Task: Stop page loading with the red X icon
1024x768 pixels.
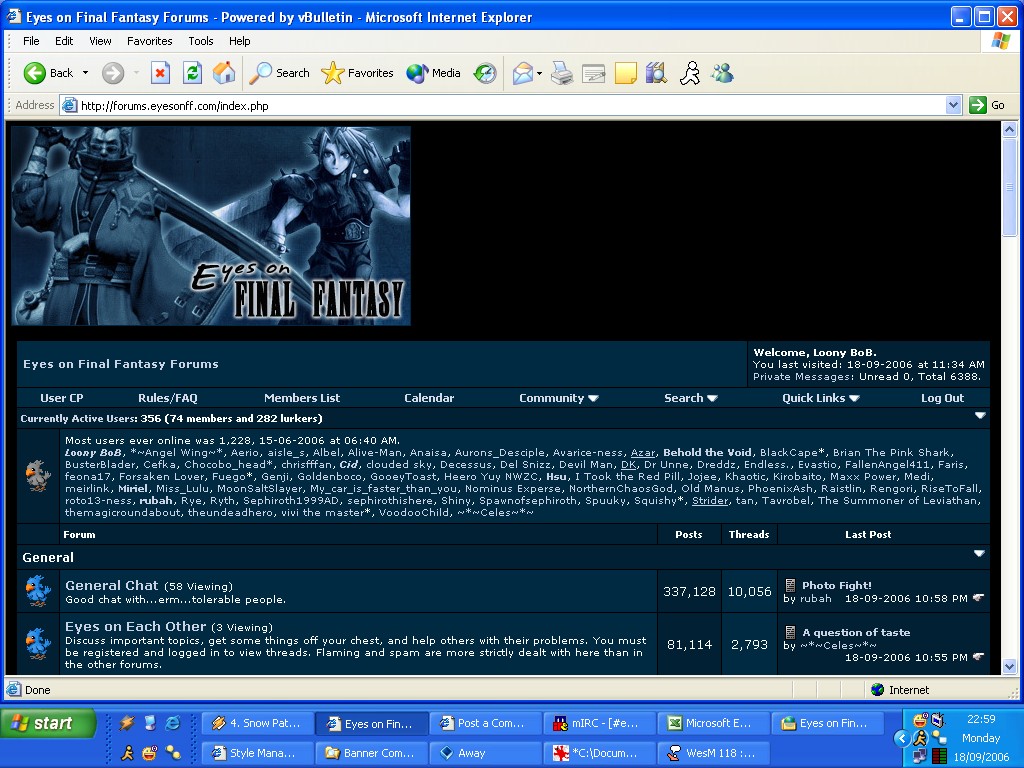Action: (x=160, y=73)
